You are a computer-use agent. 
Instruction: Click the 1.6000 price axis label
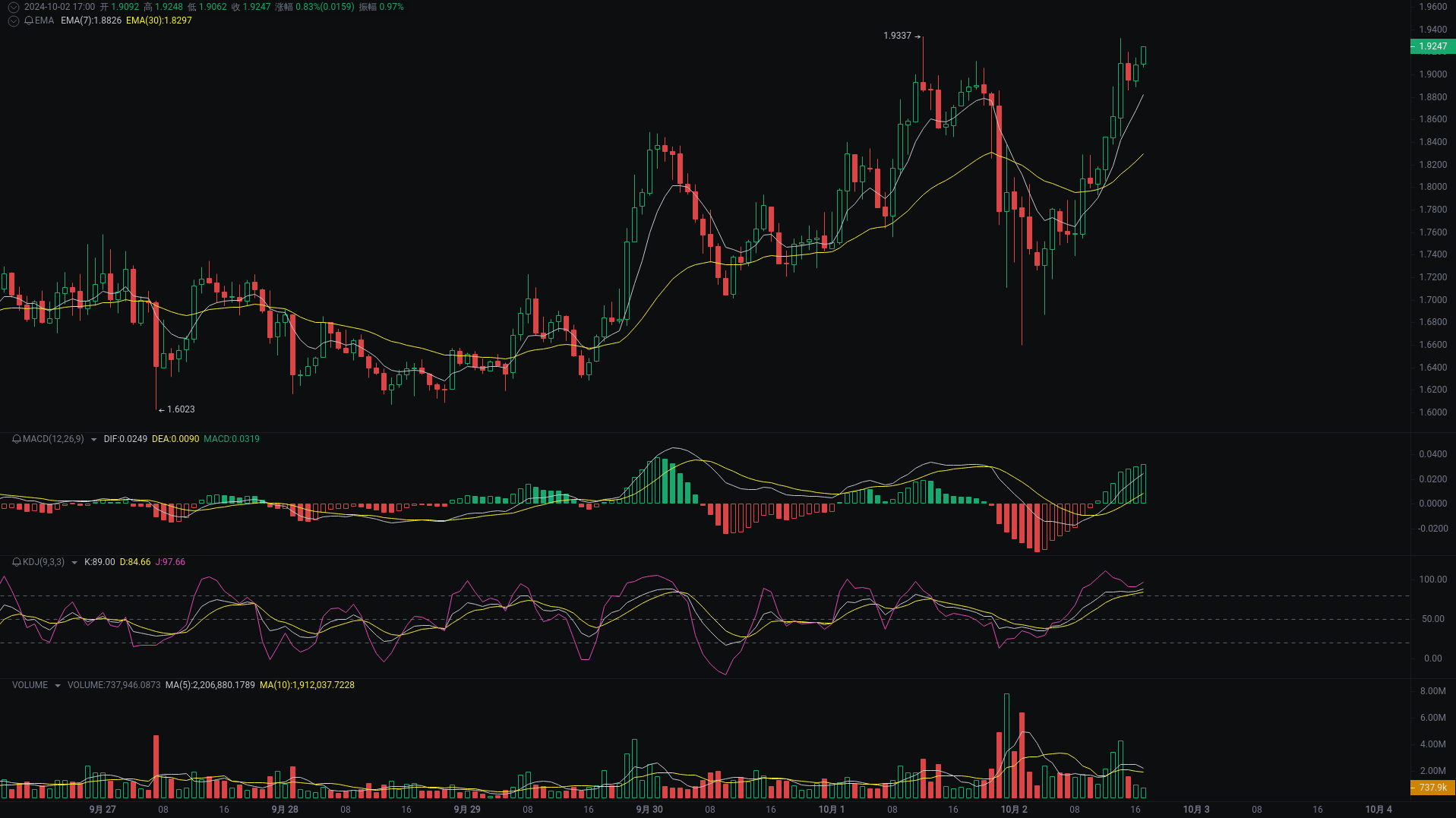click(x=1433, y=412)
